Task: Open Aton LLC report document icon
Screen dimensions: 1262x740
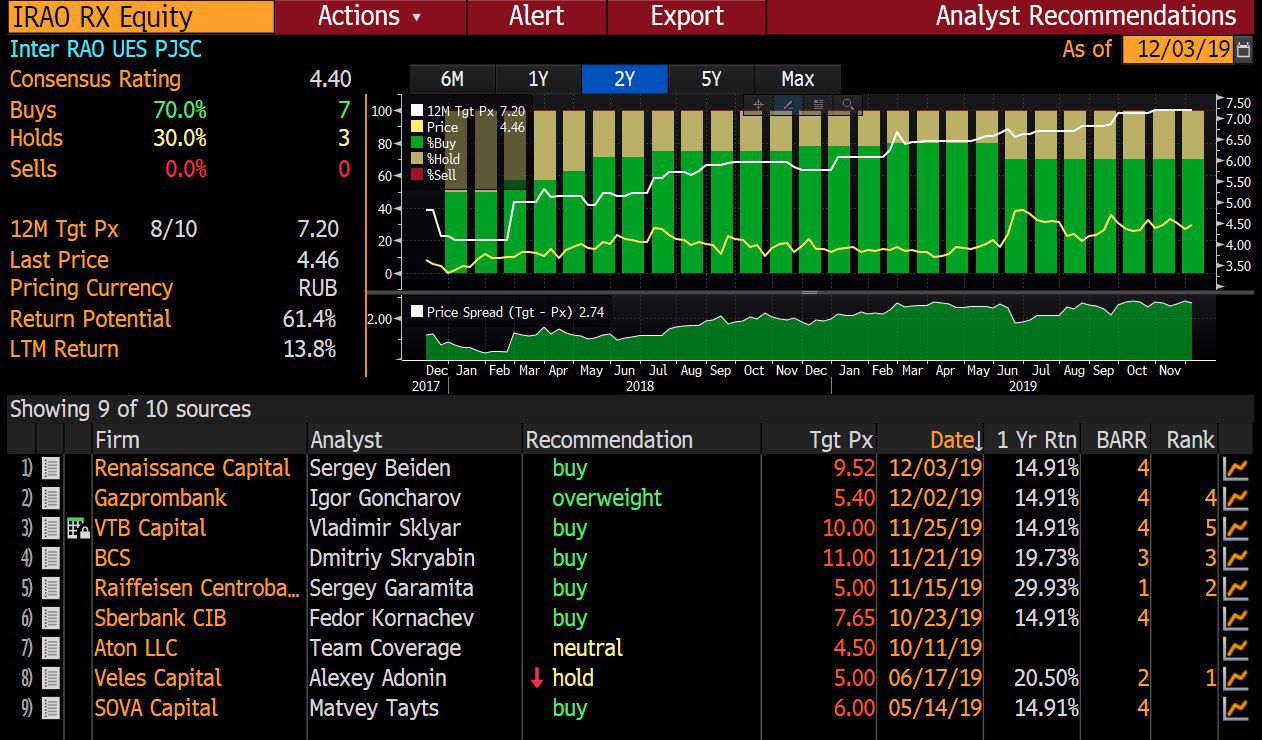Action: (50, 648)
